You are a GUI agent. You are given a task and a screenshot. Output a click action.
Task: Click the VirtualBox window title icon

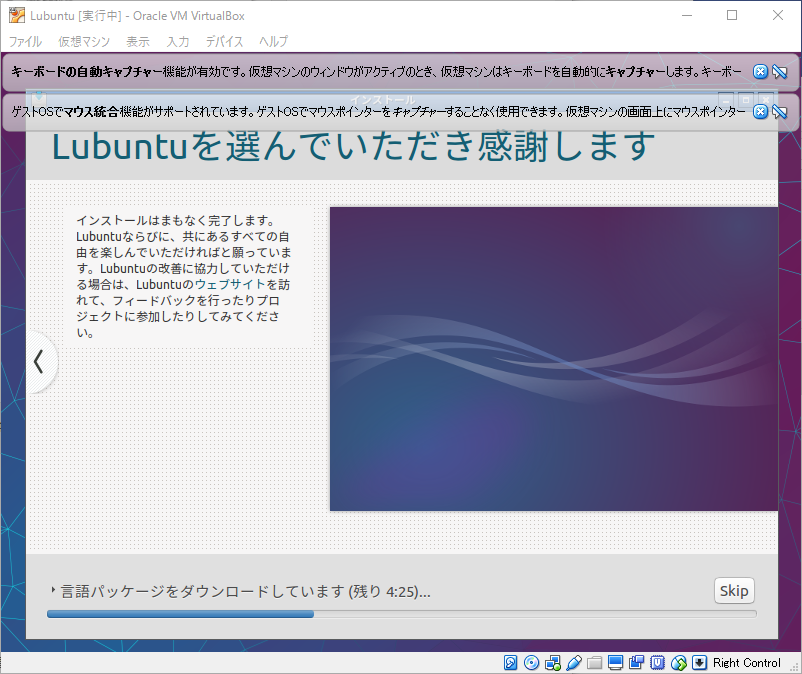[x=16, y=15]
